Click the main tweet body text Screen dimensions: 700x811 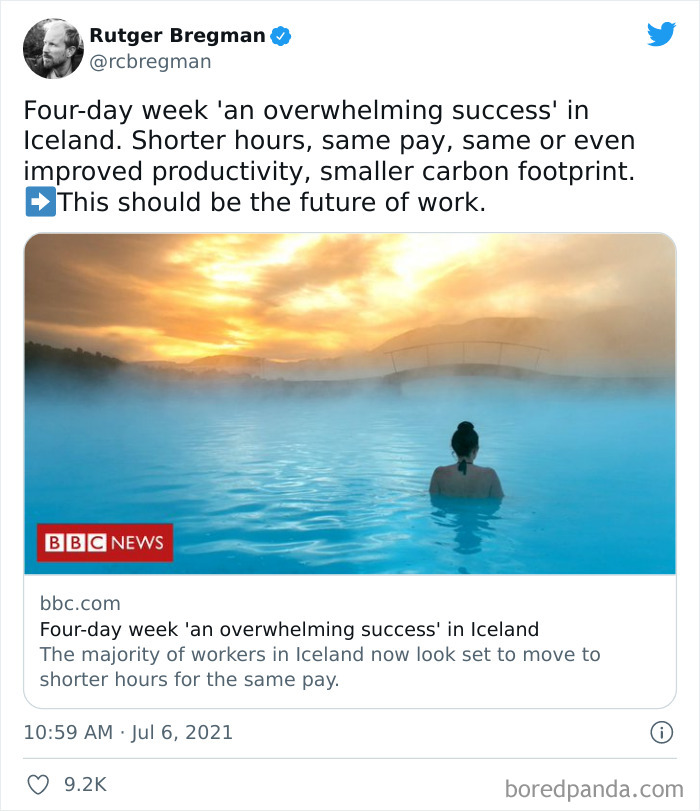point(340,155)
